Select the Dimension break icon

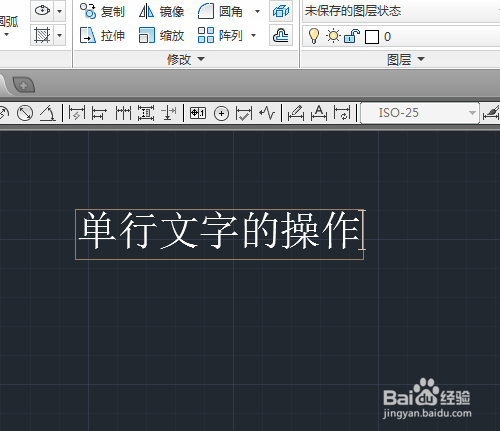click(169, 113)
